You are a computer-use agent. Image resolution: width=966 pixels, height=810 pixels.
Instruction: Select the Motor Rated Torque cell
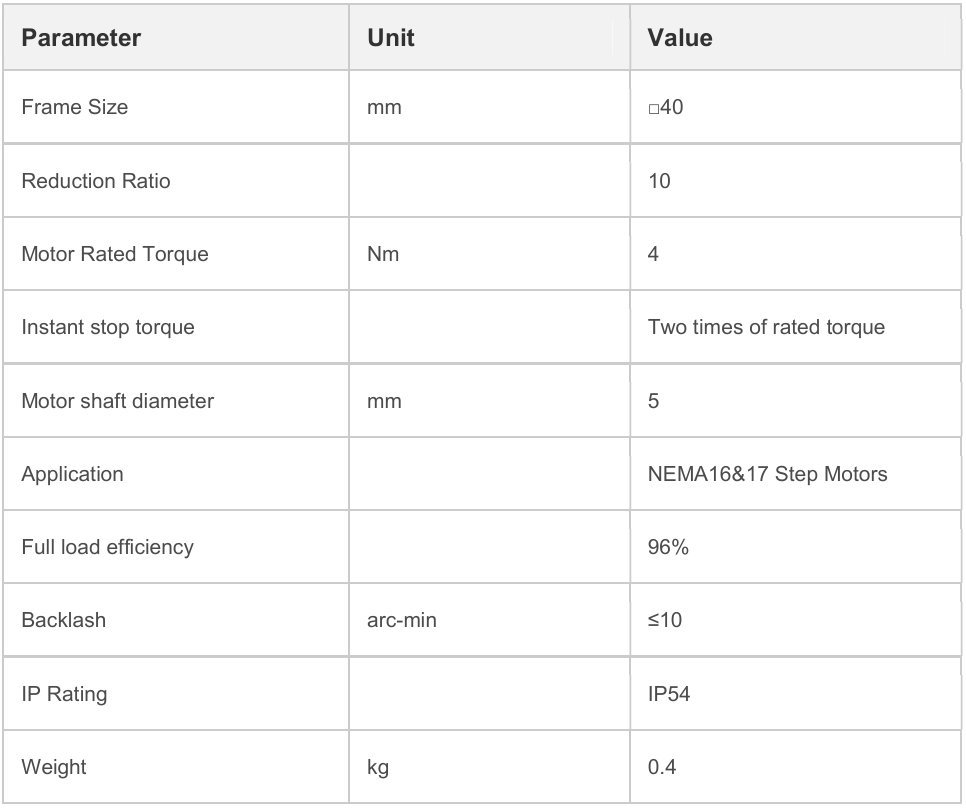pyautogui.click(x=115, y=254)
